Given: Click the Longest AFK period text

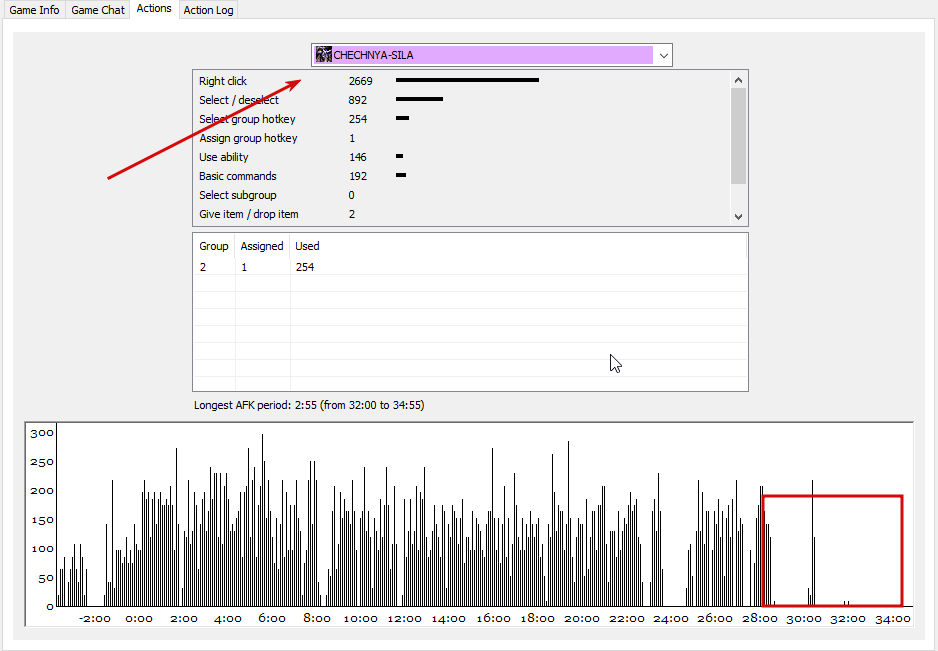Looking at the screenshot, I should (309, 405).
